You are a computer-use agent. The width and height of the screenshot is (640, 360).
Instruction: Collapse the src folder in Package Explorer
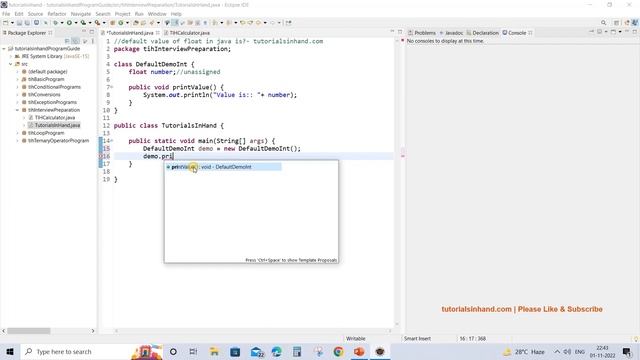pos(11,64)
